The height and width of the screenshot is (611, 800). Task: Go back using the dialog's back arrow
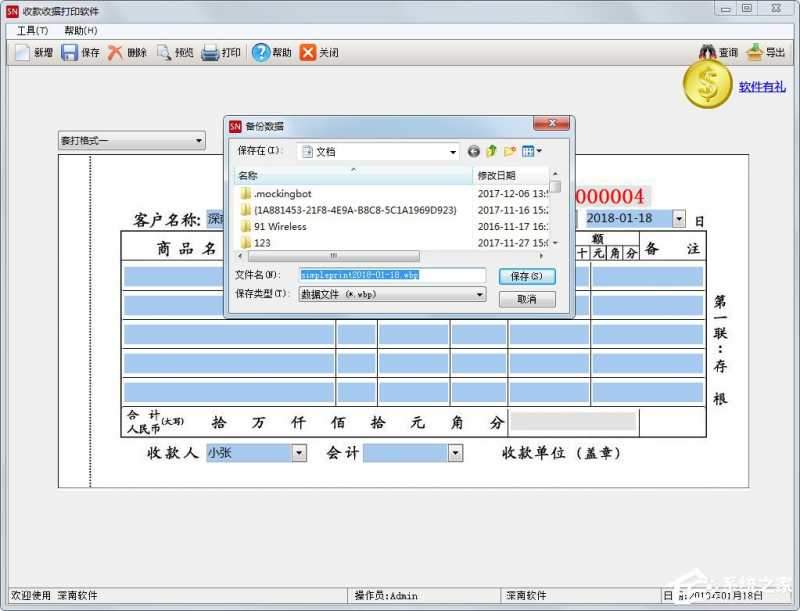click(x=473, y=152)
